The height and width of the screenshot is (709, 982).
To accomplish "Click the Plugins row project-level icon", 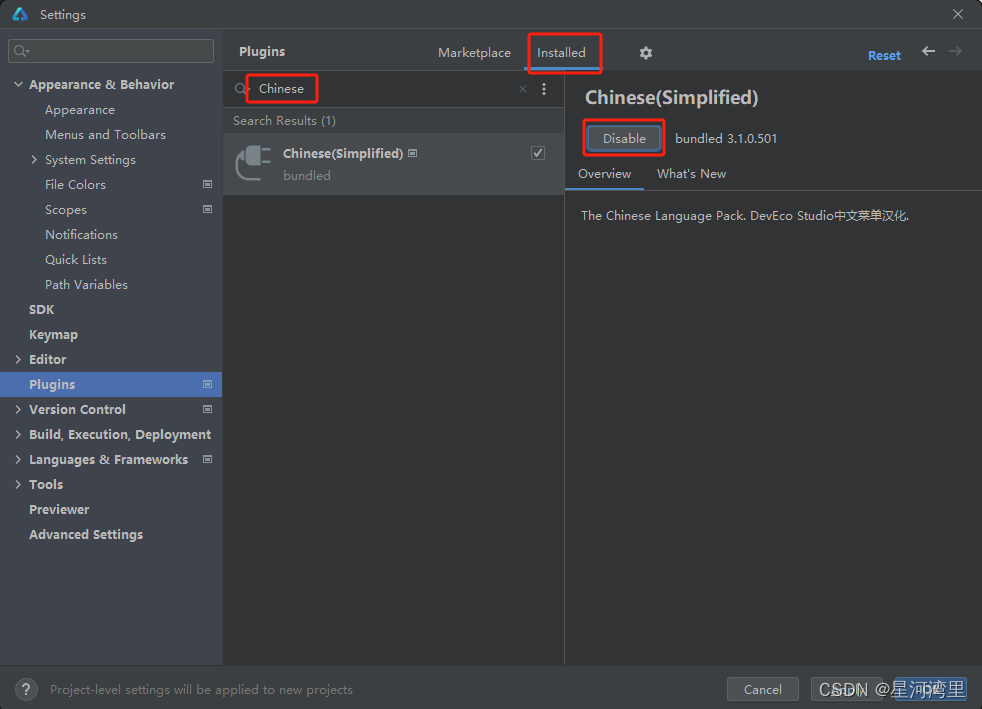I will pyautogui.click(x=207, y=384).
